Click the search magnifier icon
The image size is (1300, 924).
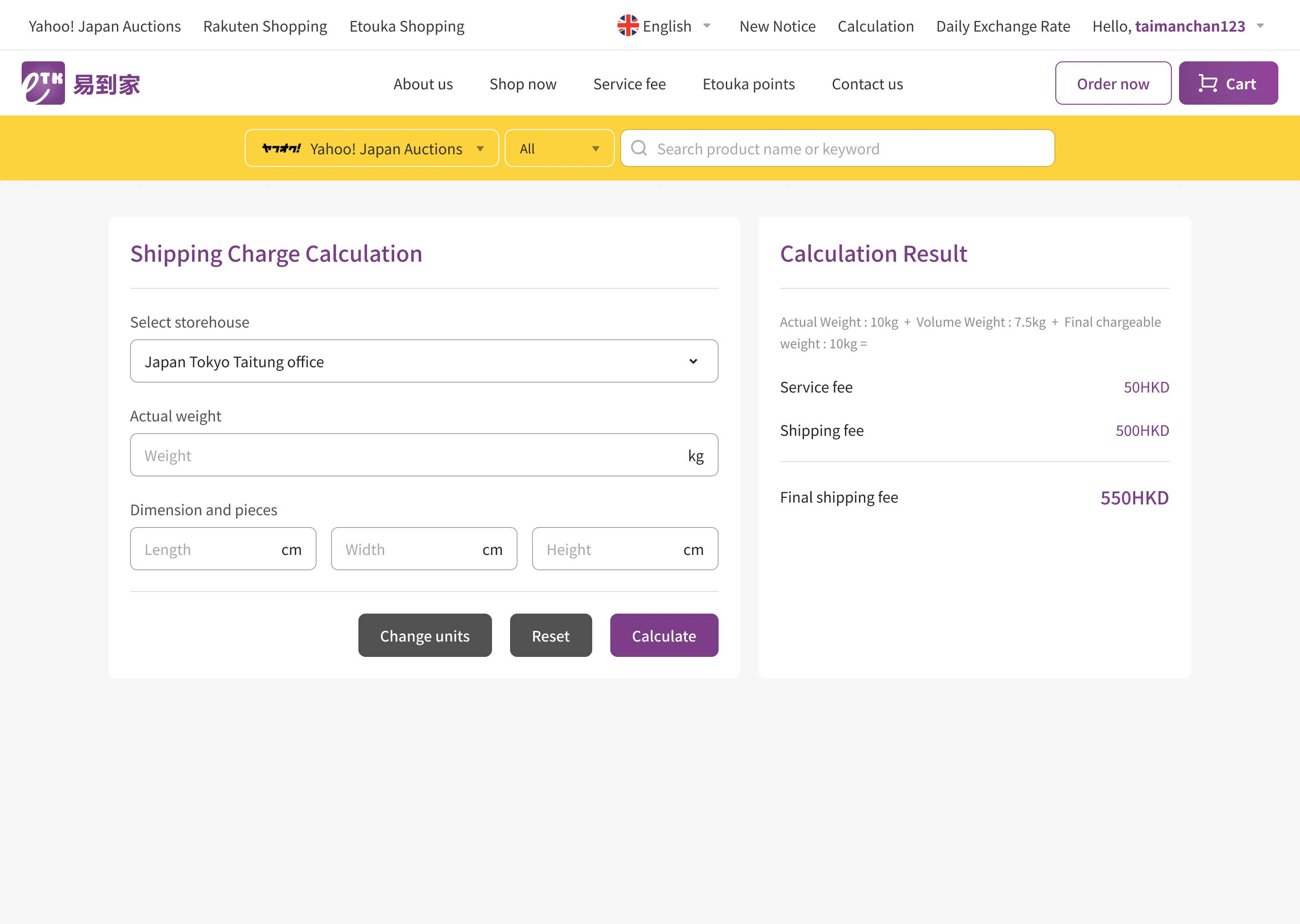[639, 148]
